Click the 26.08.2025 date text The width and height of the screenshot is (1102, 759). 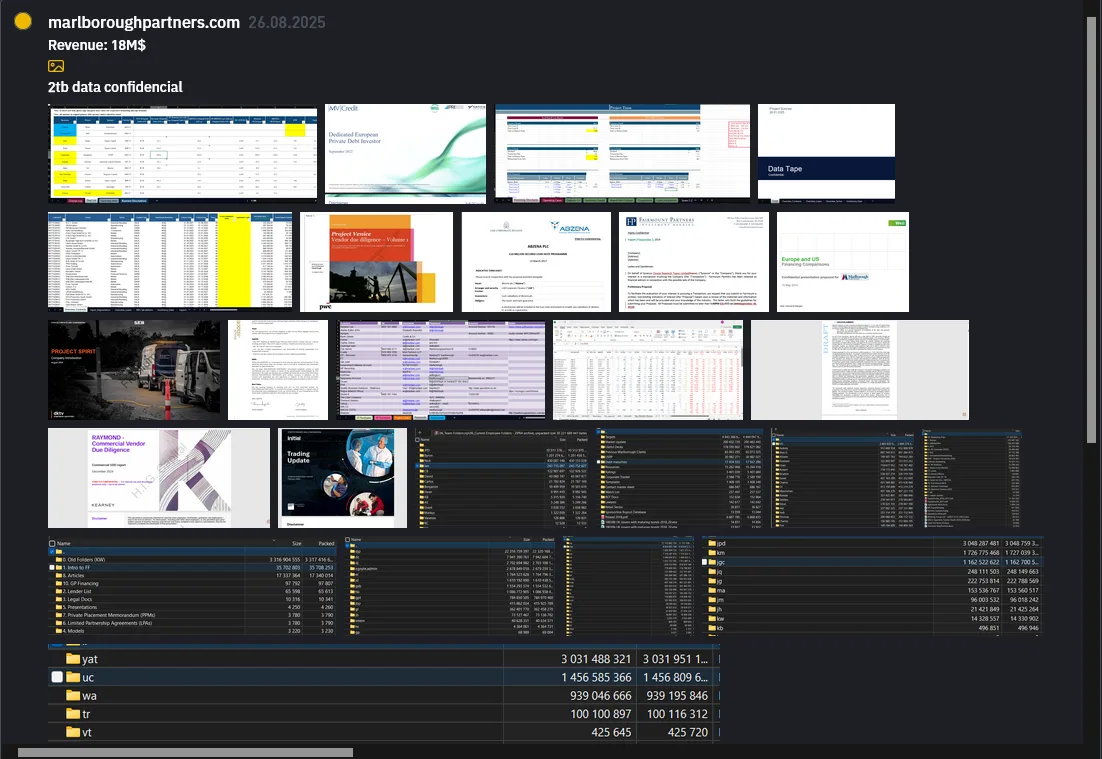tap(287, 22)
